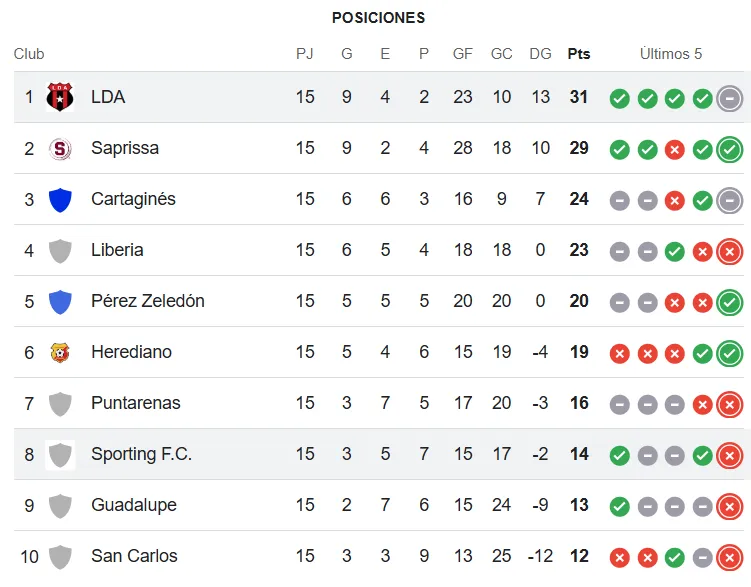751x587 pixels.
Task: Select the Guadalupe row points value
Action: pos(579,505)
